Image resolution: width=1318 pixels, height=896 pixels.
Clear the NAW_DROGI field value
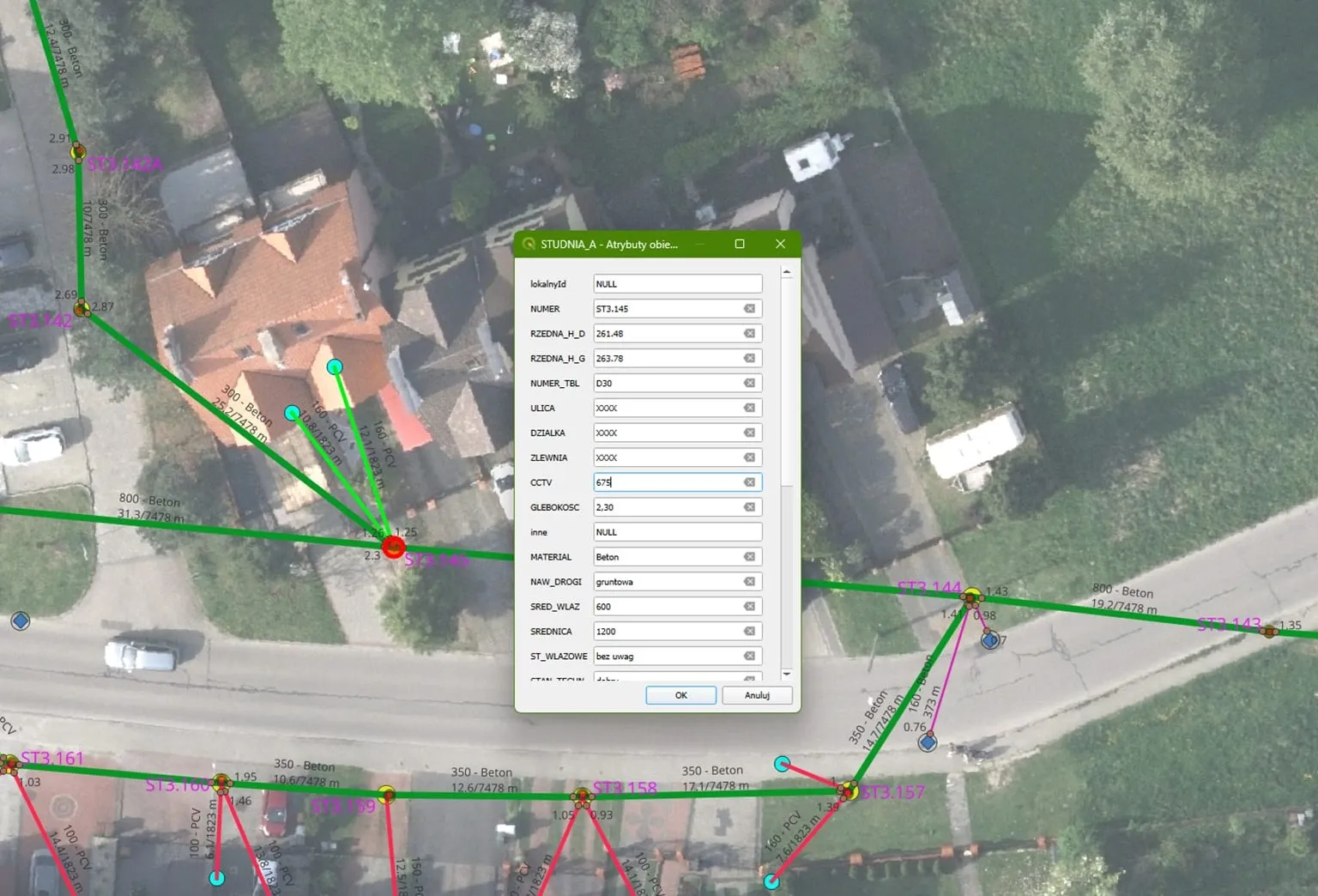tap(749, 583)
